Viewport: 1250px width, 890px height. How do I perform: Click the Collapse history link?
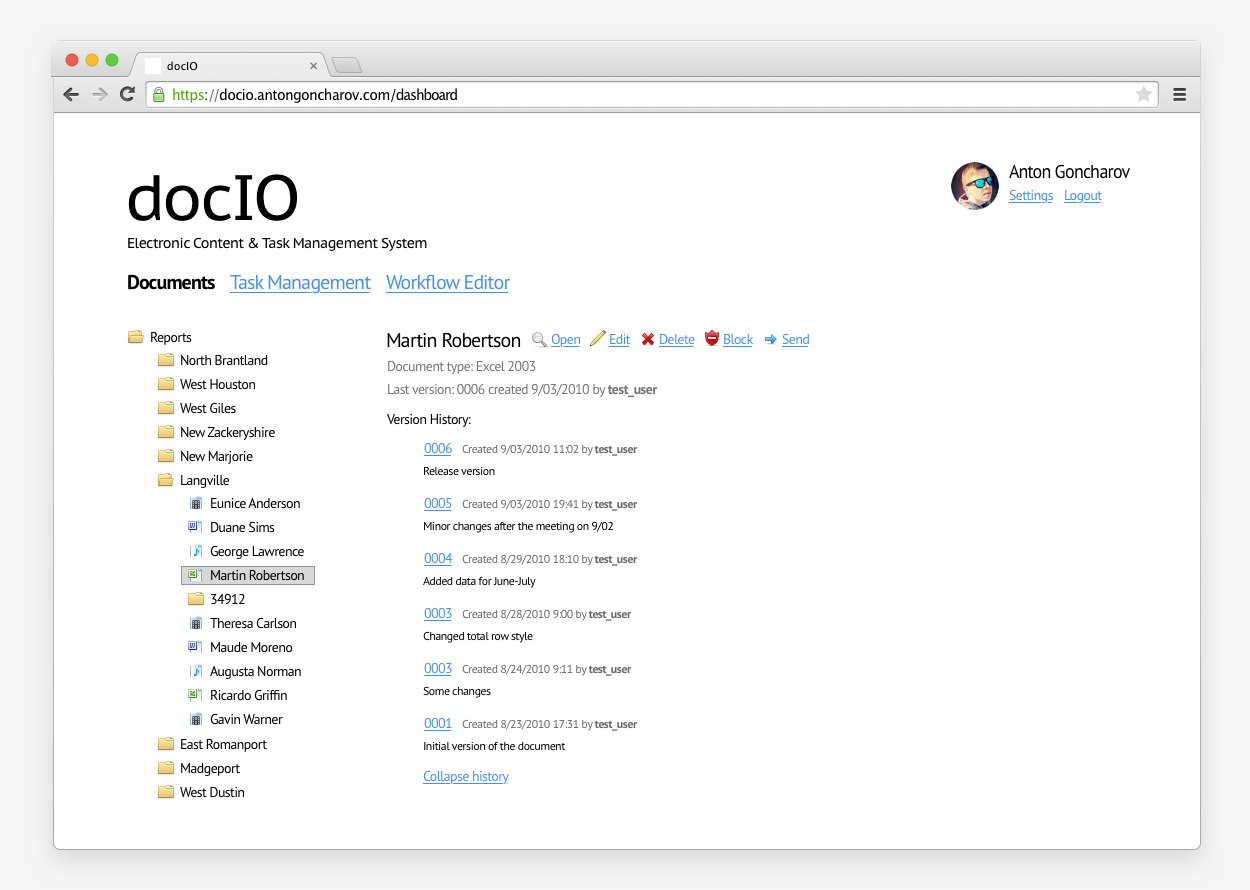coord(465,776)
